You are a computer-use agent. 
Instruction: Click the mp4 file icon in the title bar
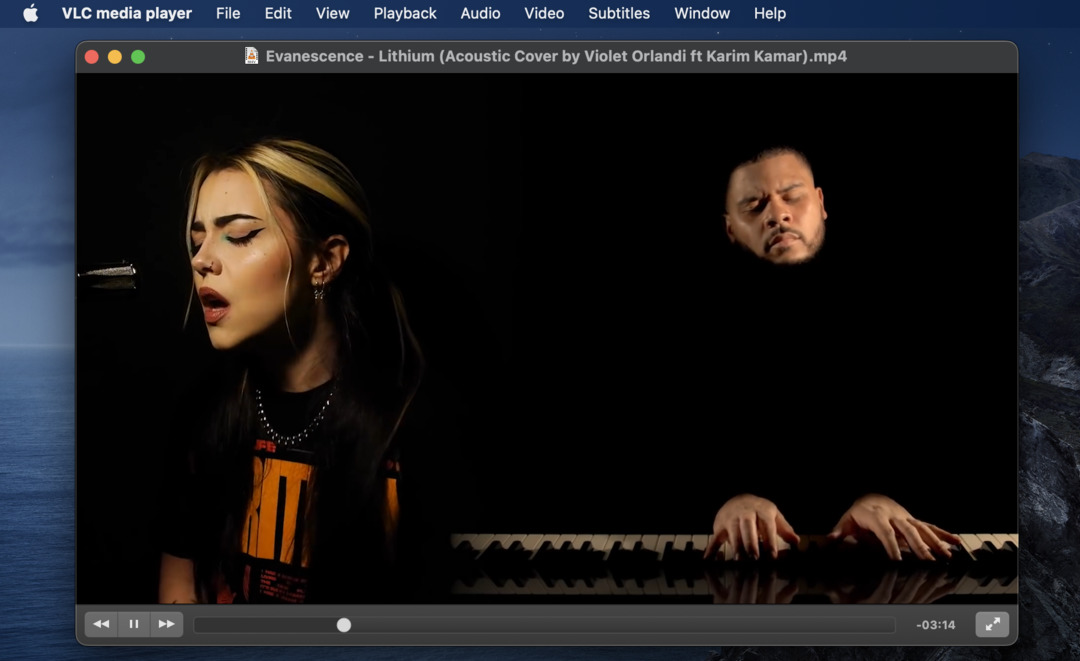[x=251, y=56]
